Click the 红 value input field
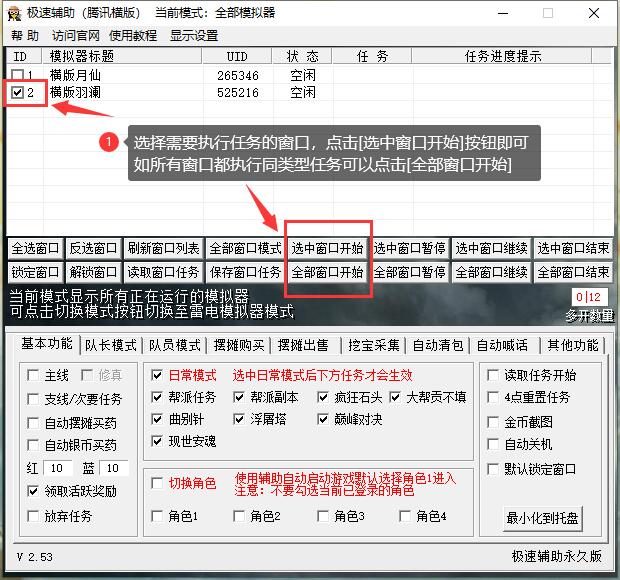Image resolution: width=620 pixels, height=580 pixels. click(57, 468)
